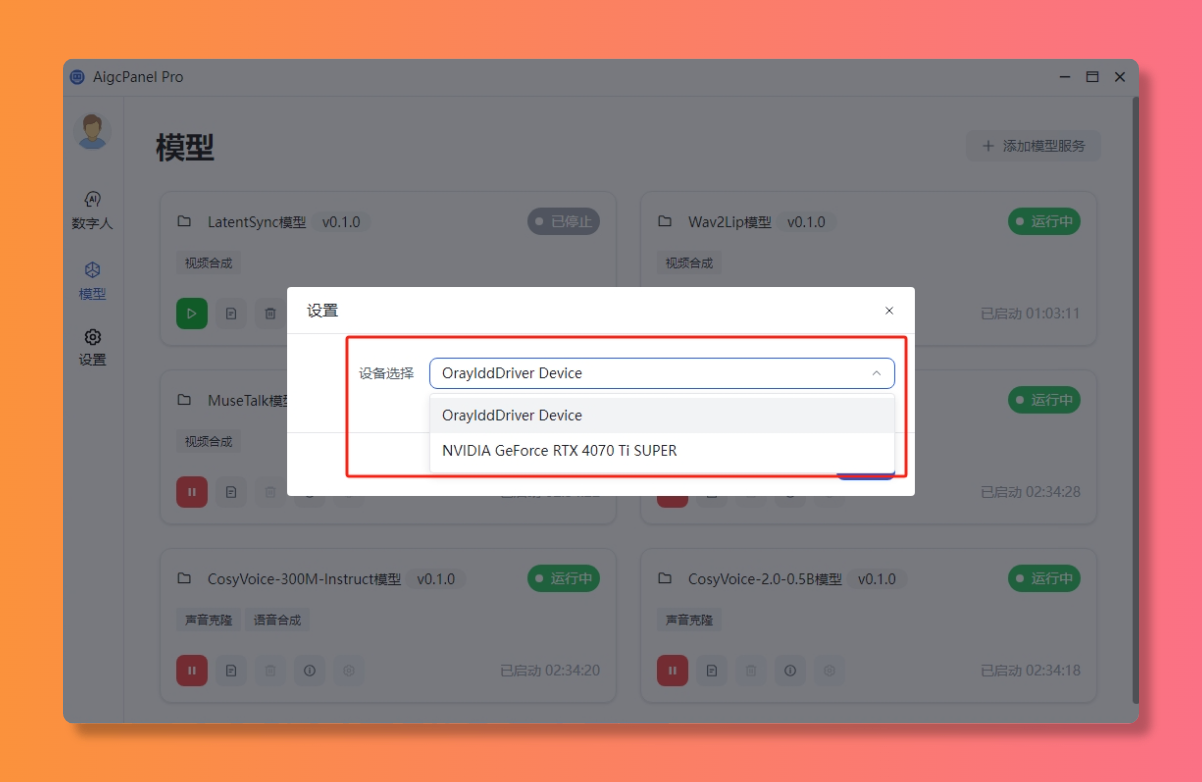The width and height of the screenshot is (1202, 782).
Task: Stop the CosyVoice-2.0-0.5B model
Action: [x=672, y=670]
